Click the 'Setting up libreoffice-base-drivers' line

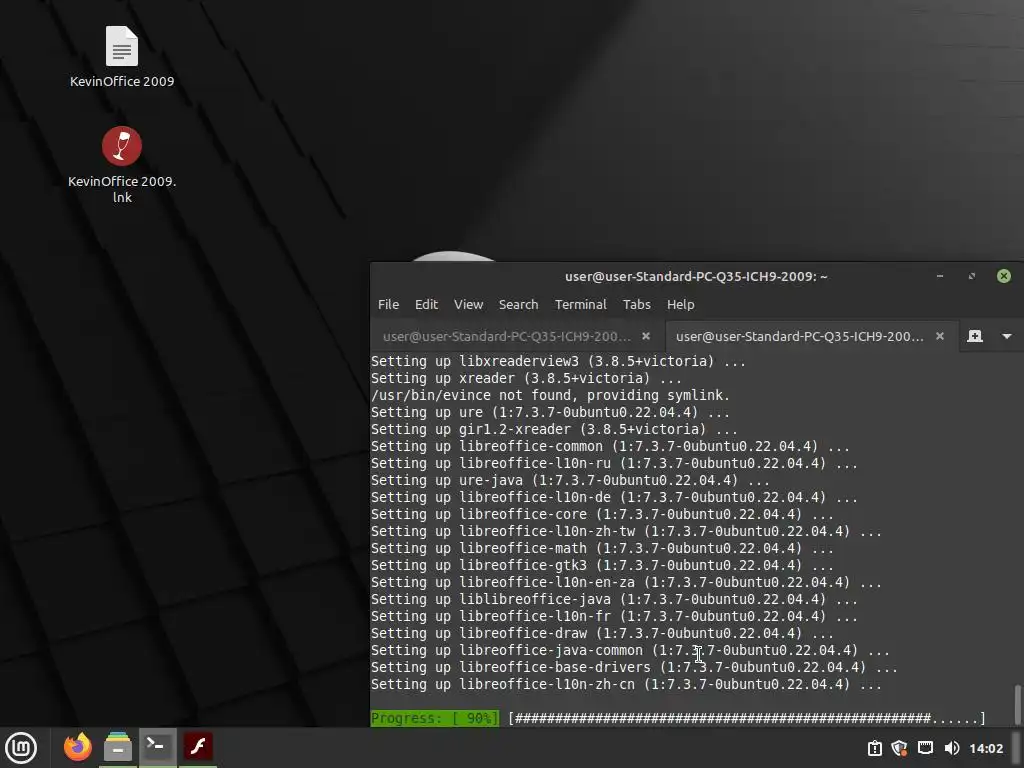click(x=633, y=667)
